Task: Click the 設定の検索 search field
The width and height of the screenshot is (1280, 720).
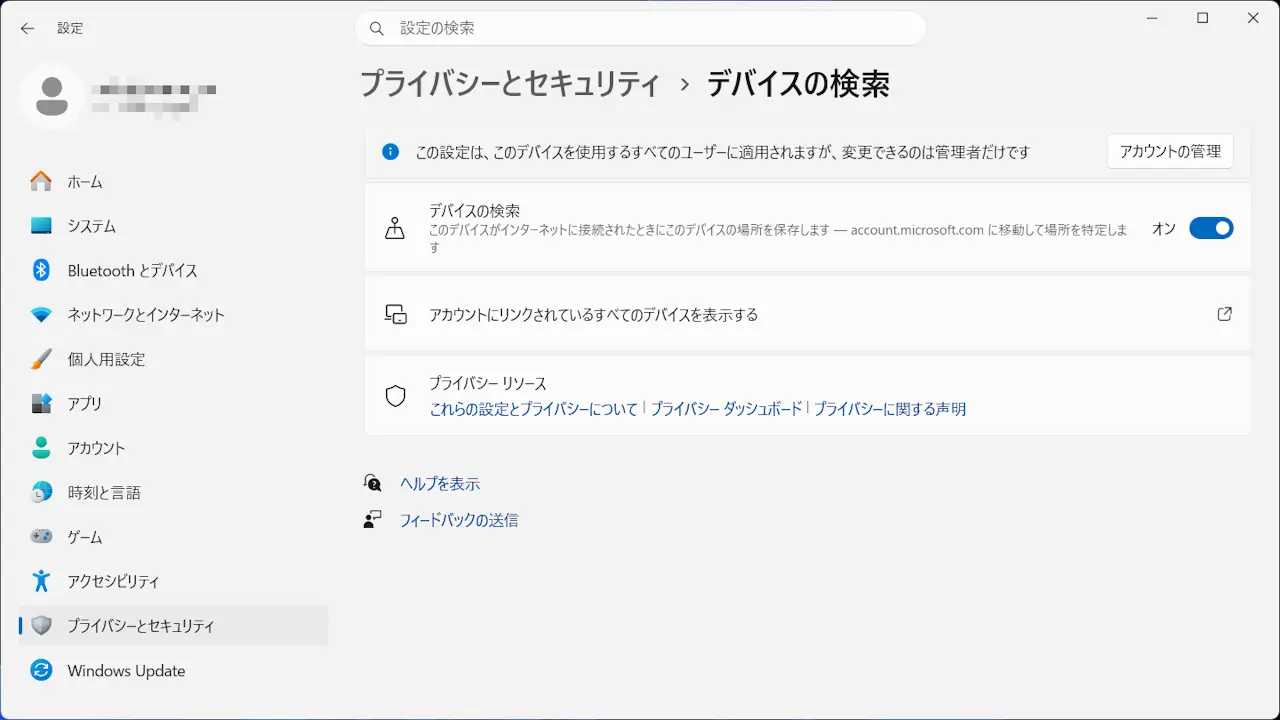Action: point(640,28)
